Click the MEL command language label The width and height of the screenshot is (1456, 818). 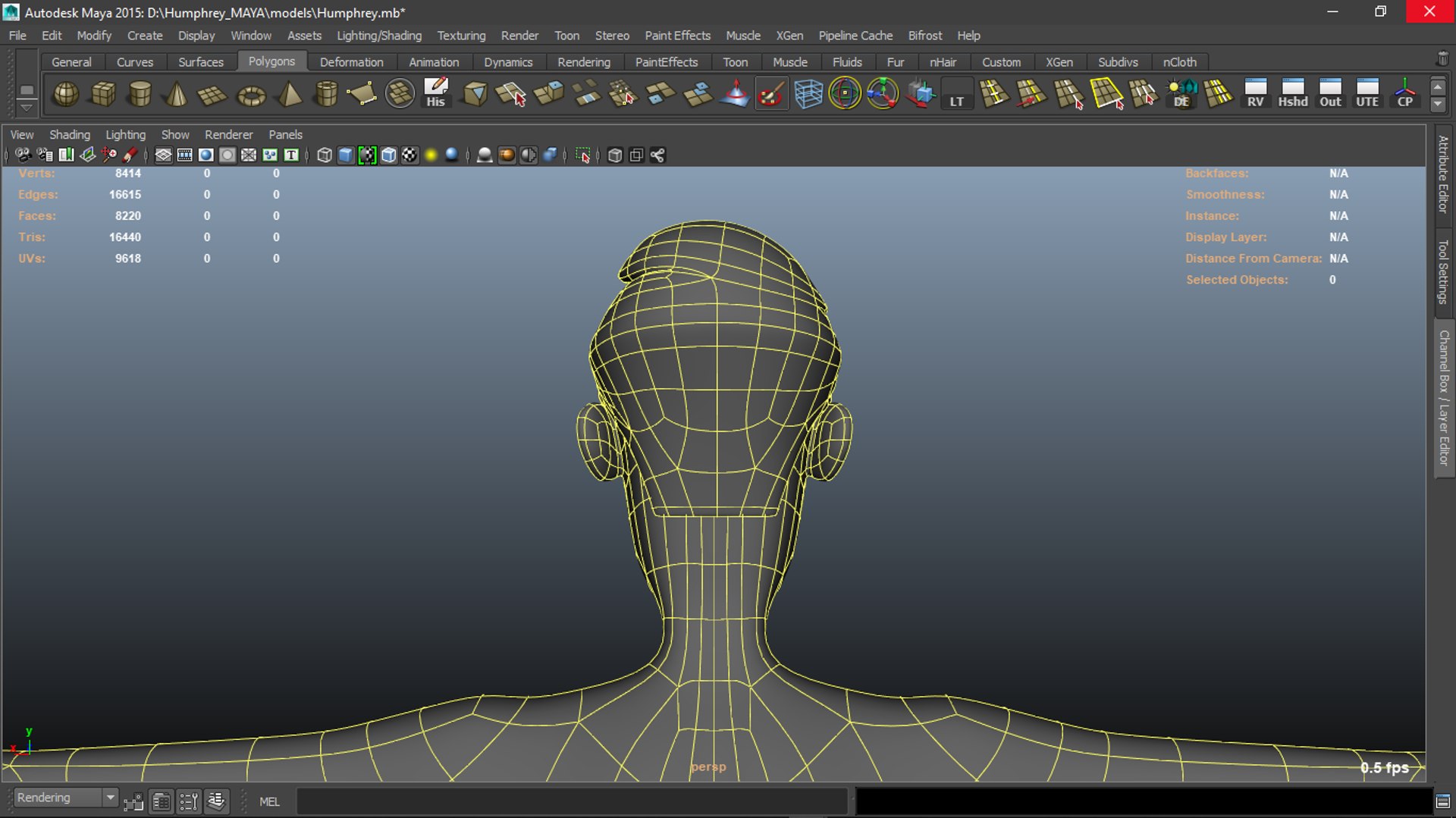coord(269,801)
